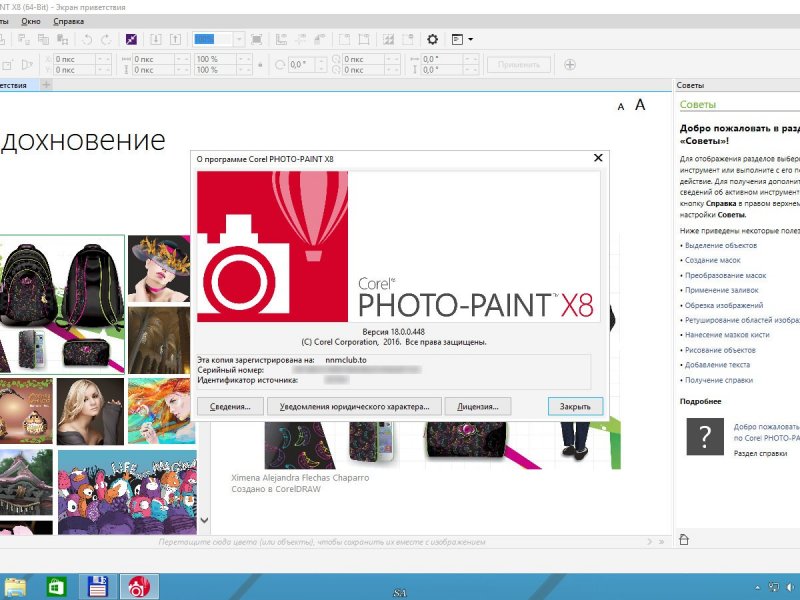The image size is (800, 600).
Task: Open Добавление текста hint link
Action: click(717, 365)
